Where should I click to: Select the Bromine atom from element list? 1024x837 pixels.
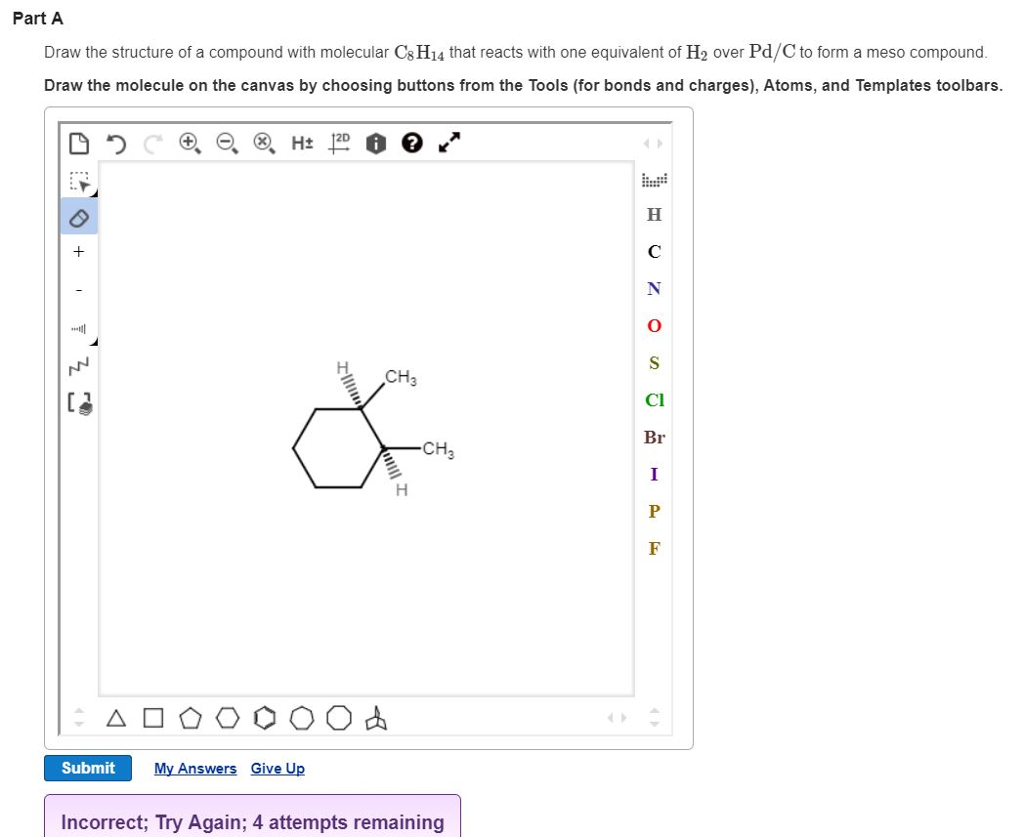[654, 437]
